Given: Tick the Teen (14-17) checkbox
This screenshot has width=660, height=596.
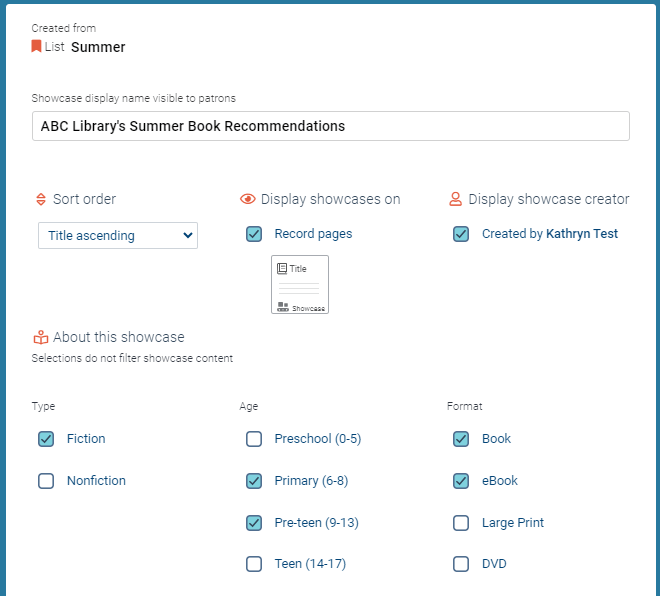Looking at the screenshot, I should click(254, 564).
